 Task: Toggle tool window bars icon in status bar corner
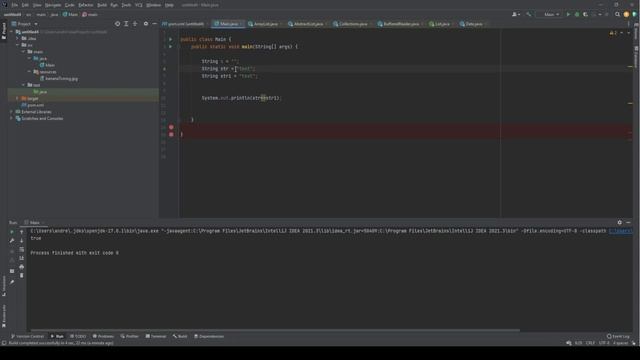tap(4, 343)
